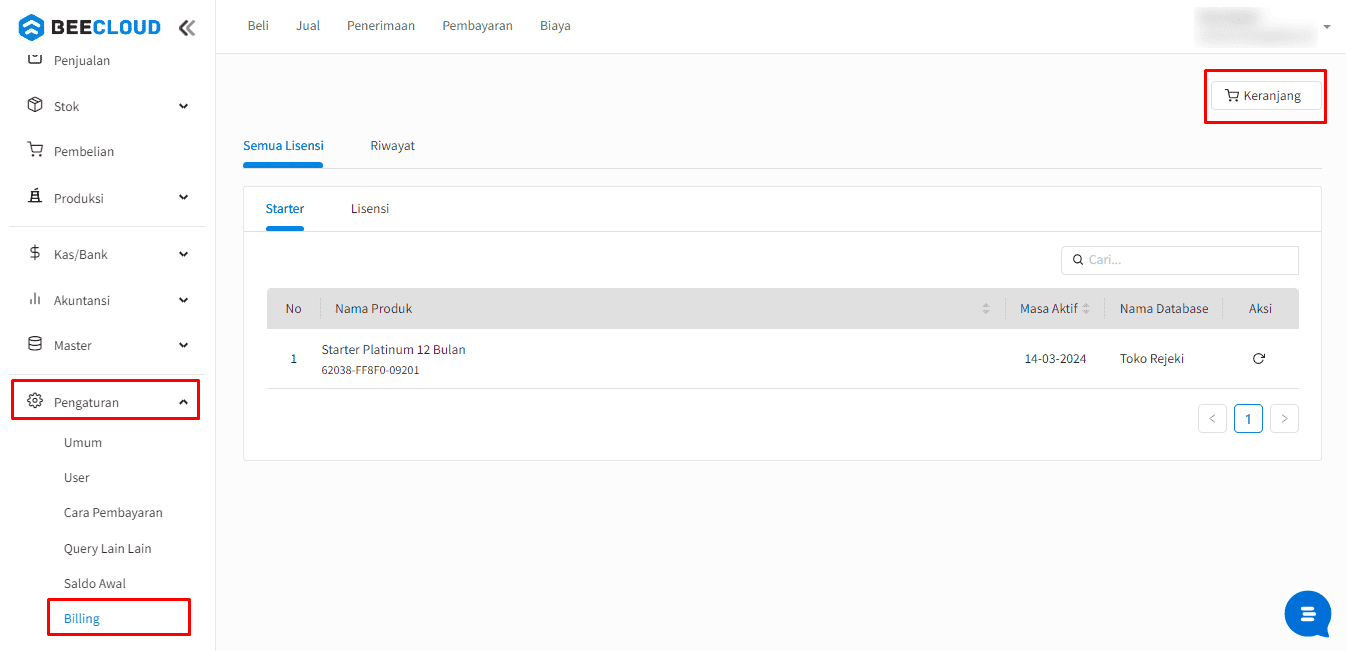
Task: Click the BeeCloud logo
Action: click(x=90, y=27)
